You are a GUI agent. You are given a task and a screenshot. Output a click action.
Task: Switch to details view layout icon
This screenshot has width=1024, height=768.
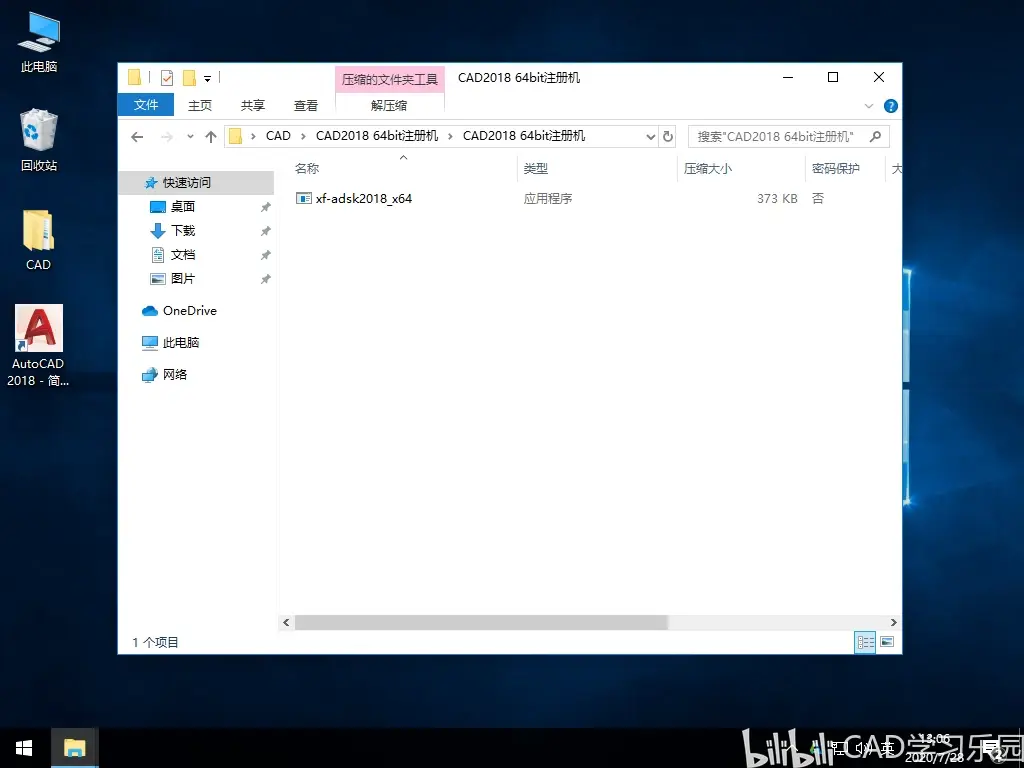click(x=865, y=642)
